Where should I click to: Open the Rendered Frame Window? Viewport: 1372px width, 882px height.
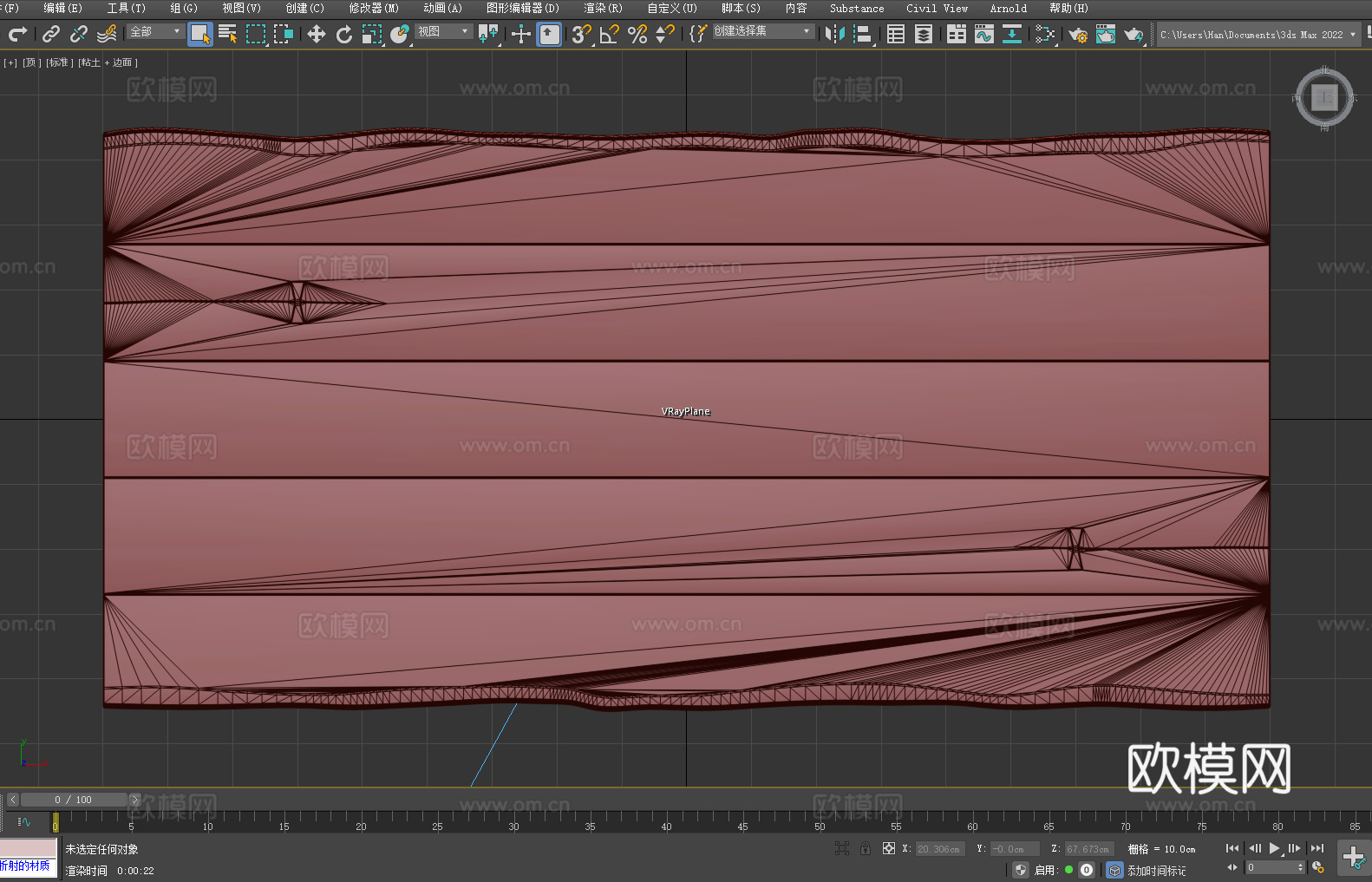pos(1106,34)
